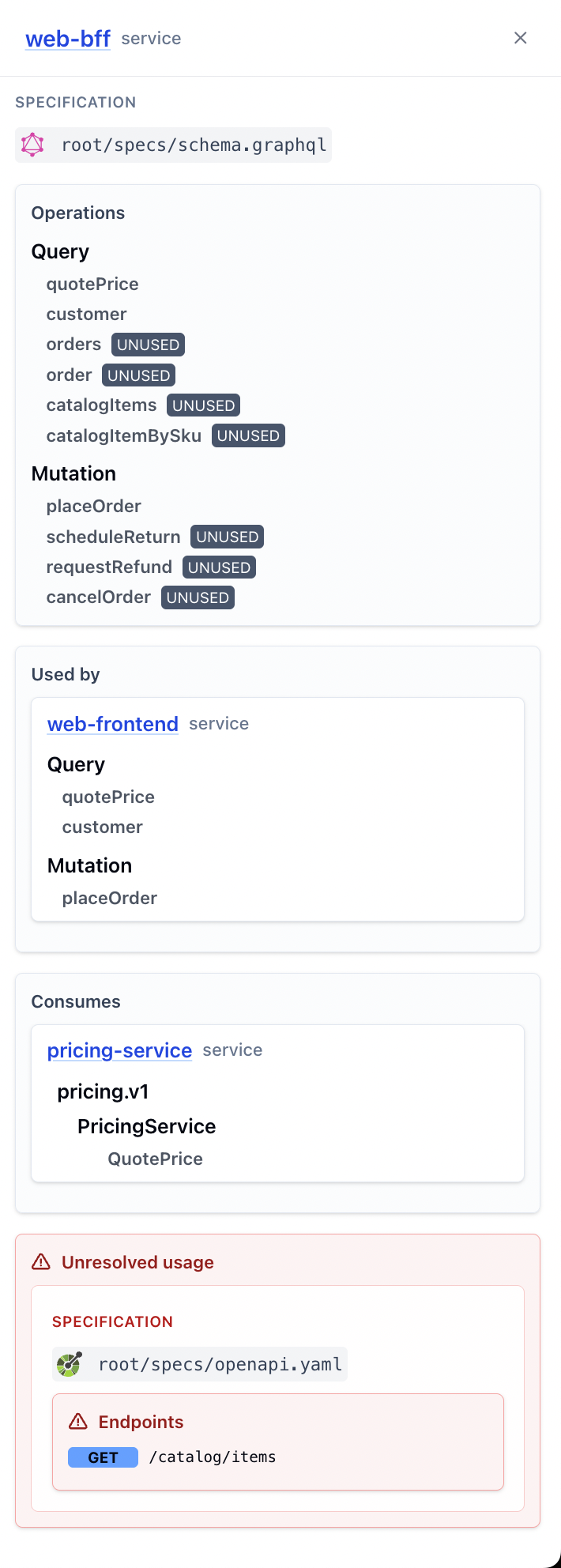
Task: Click the GET method badge
Action: 103,1457
